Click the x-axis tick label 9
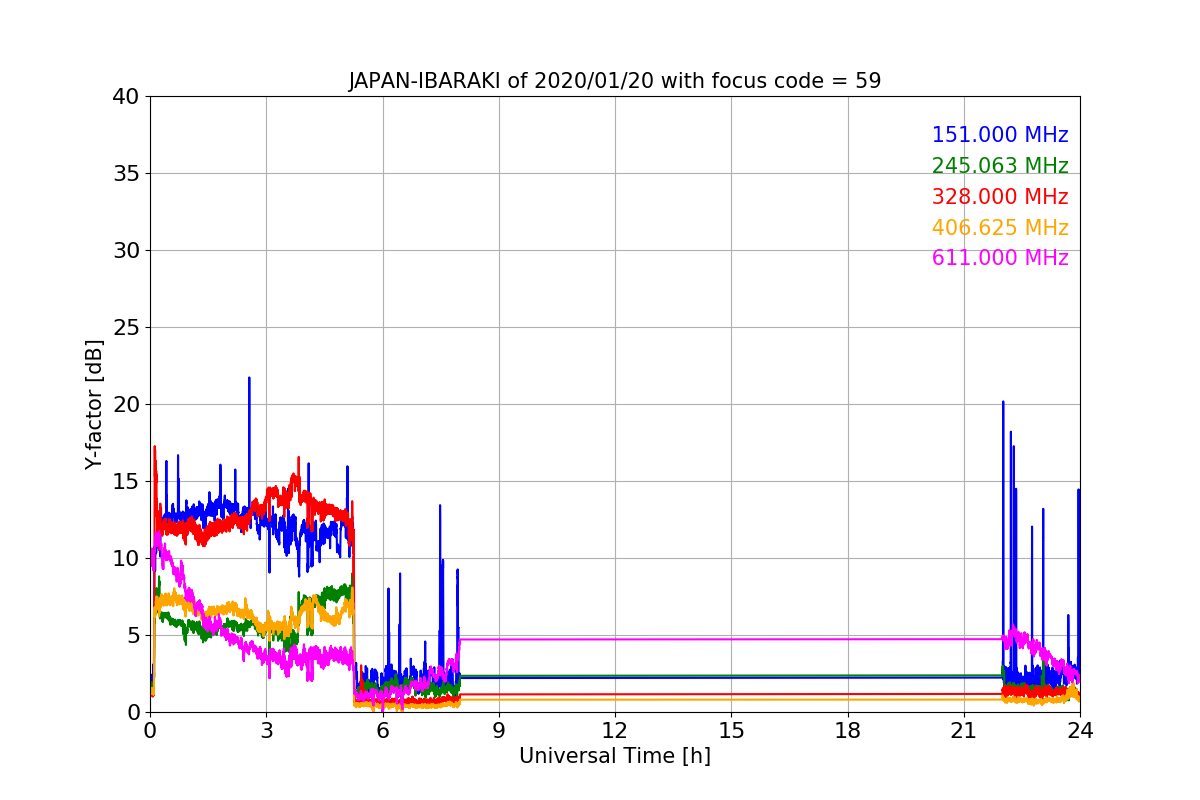1200x800 pixels. [499, 730]
